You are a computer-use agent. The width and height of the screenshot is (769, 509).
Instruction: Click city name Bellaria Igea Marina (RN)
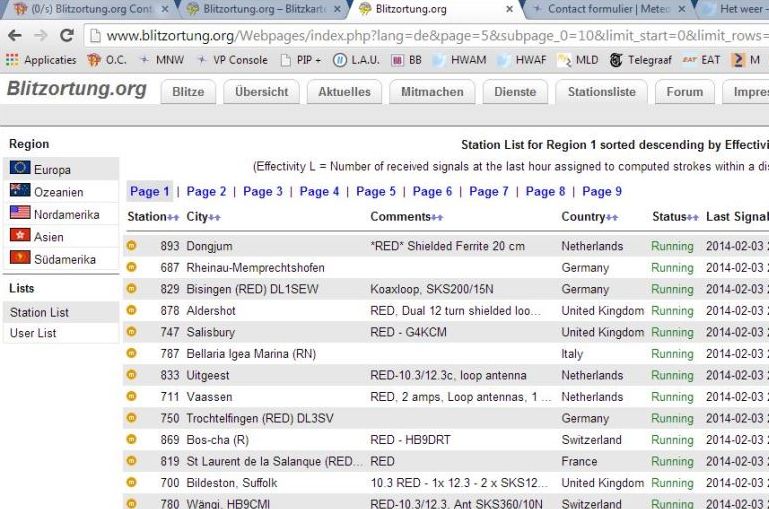tap(251, 354)
